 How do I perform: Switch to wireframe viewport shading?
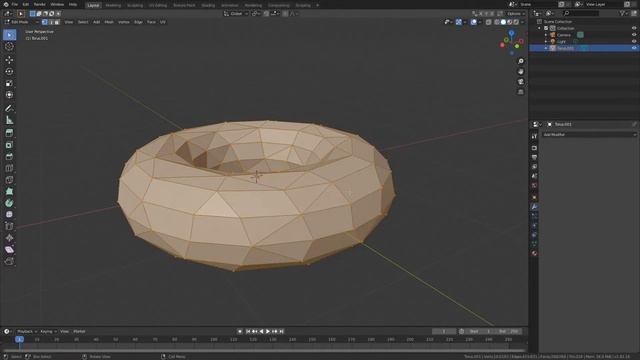pyautogui.click(x=497, y=22)
